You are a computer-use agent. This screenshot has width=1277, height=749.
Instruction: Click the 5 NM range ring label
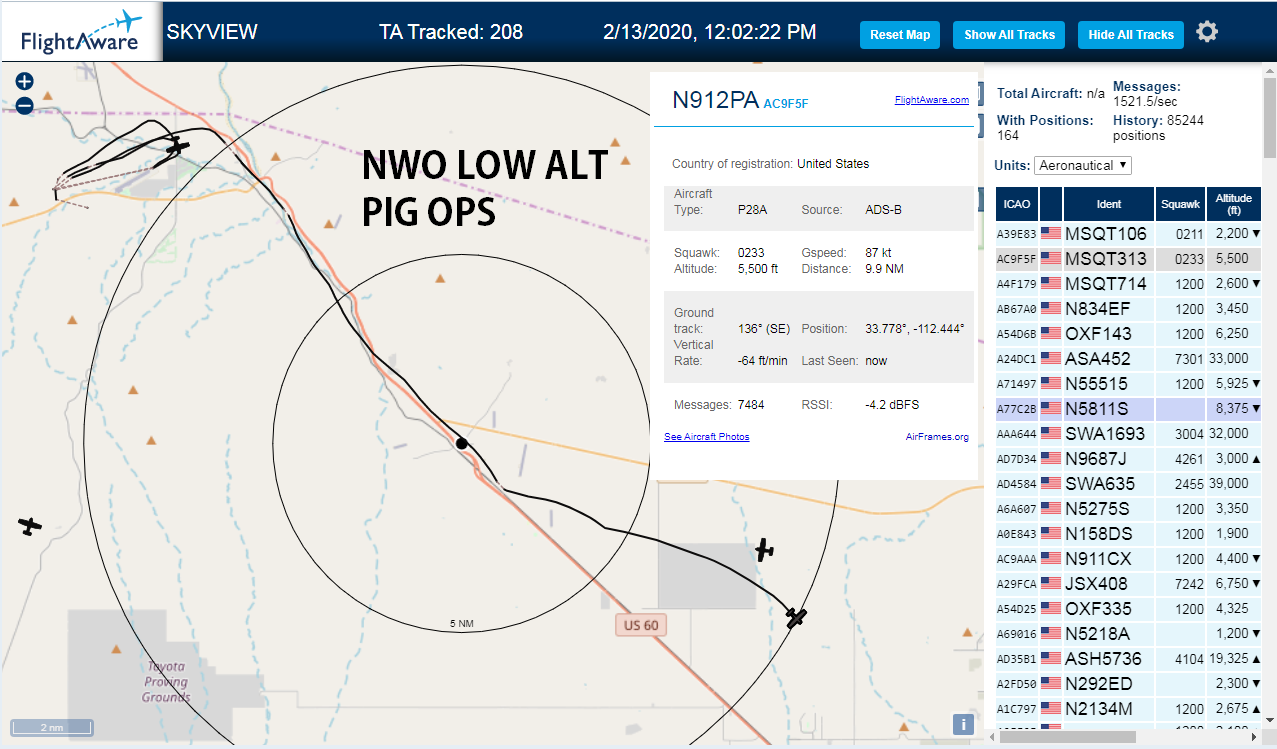click(461, 624)
